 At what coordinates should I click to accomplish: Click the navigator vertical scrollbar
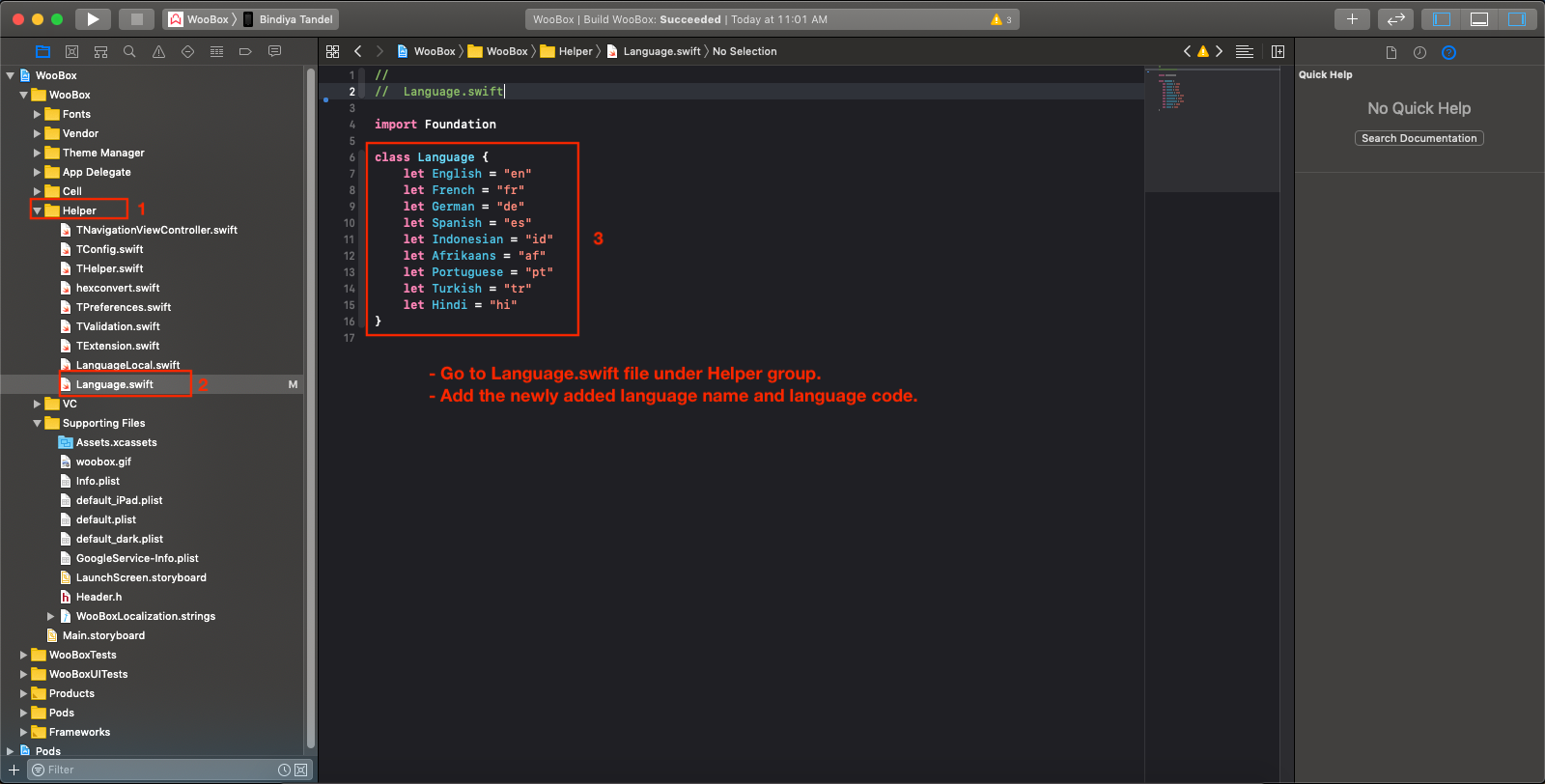(x=310, y=409)
